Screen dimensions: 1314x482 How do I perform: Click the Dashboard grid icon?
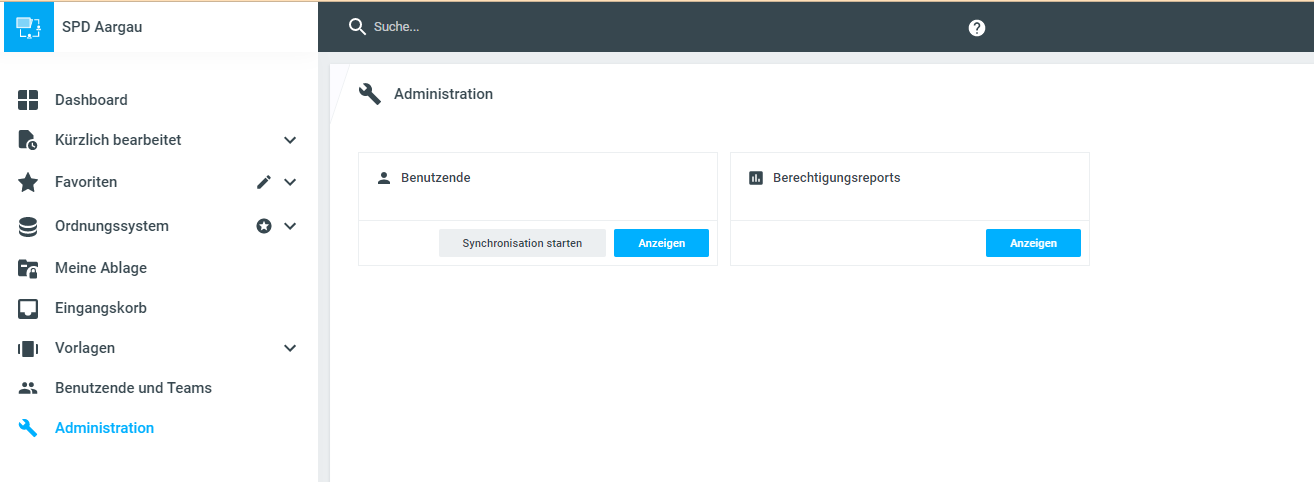(x=28, y=100)
